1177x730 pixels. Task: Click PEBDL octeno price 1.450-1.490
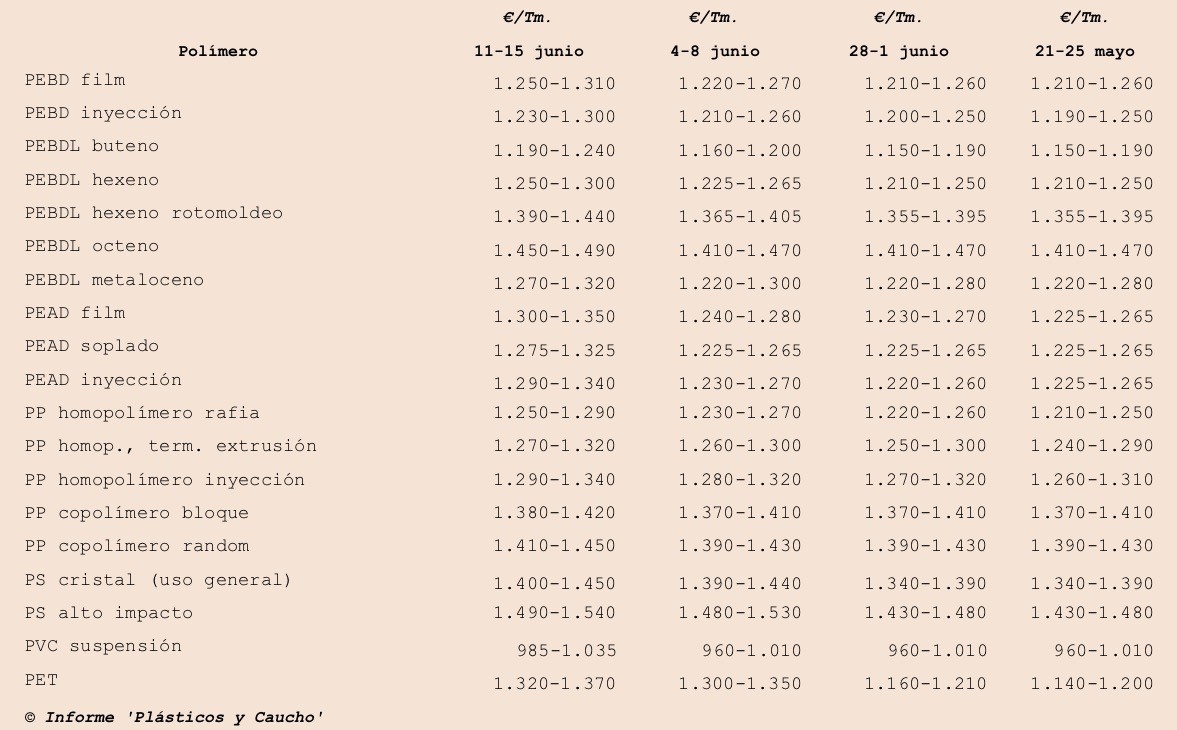click(x=554, y=251)
